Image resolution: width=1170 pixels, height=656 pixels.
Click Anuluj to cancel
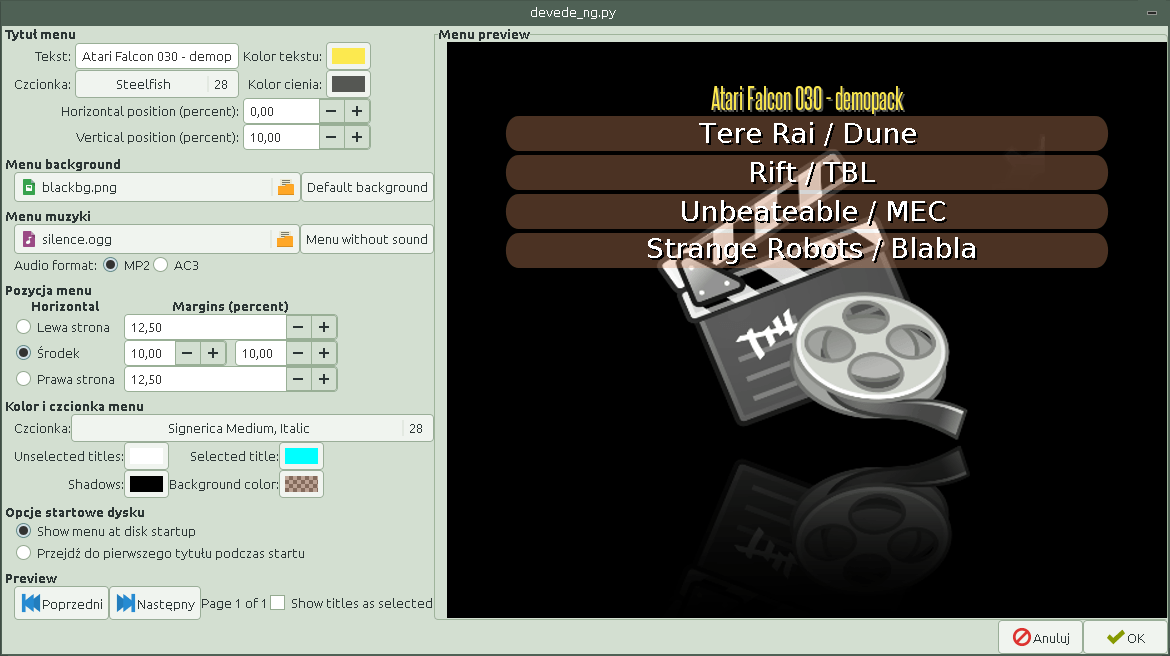coord(1041,637)
